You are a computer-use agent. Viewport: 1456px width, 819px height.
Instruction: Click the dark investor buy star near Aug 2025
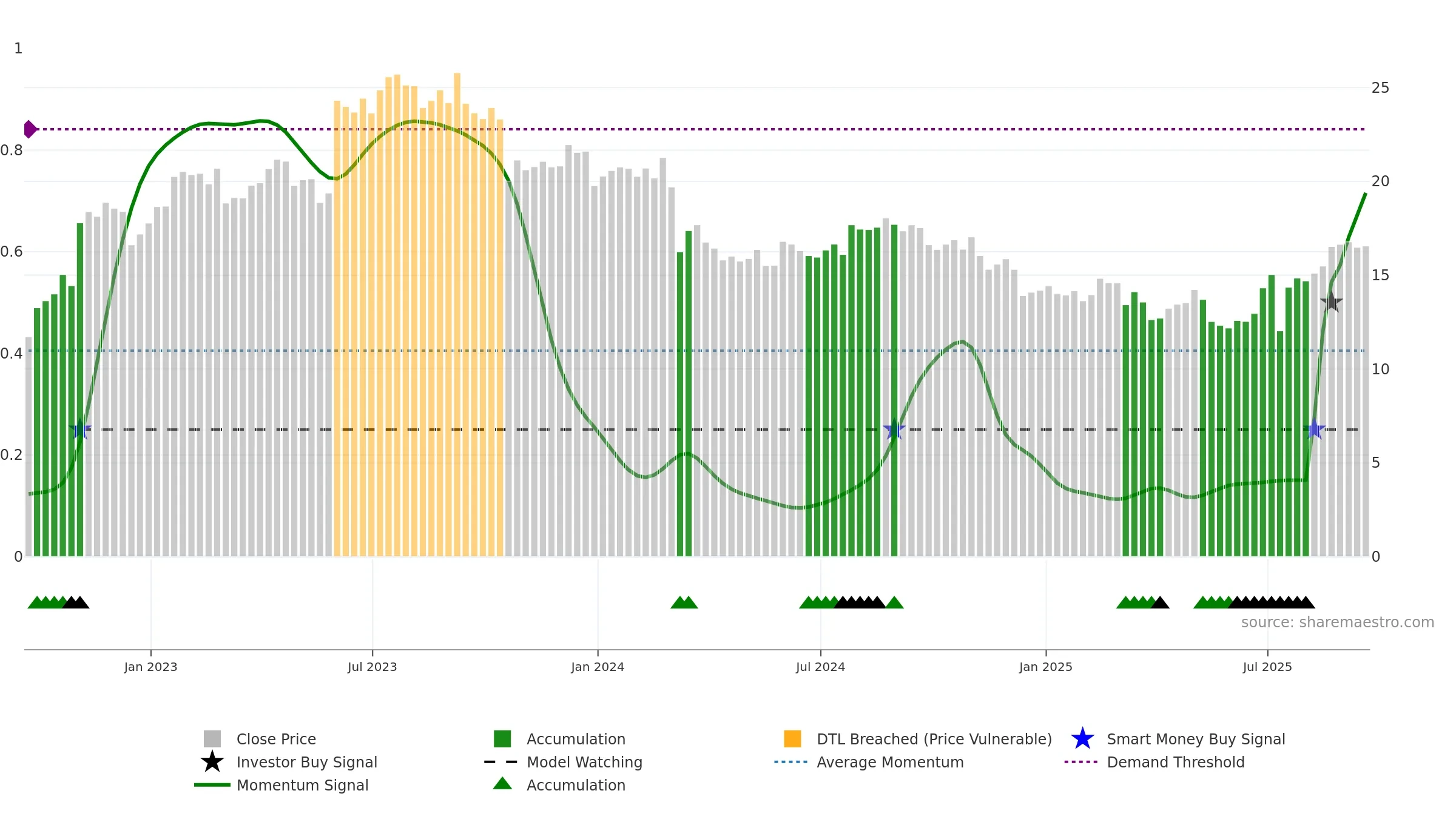click(1331, 302)
